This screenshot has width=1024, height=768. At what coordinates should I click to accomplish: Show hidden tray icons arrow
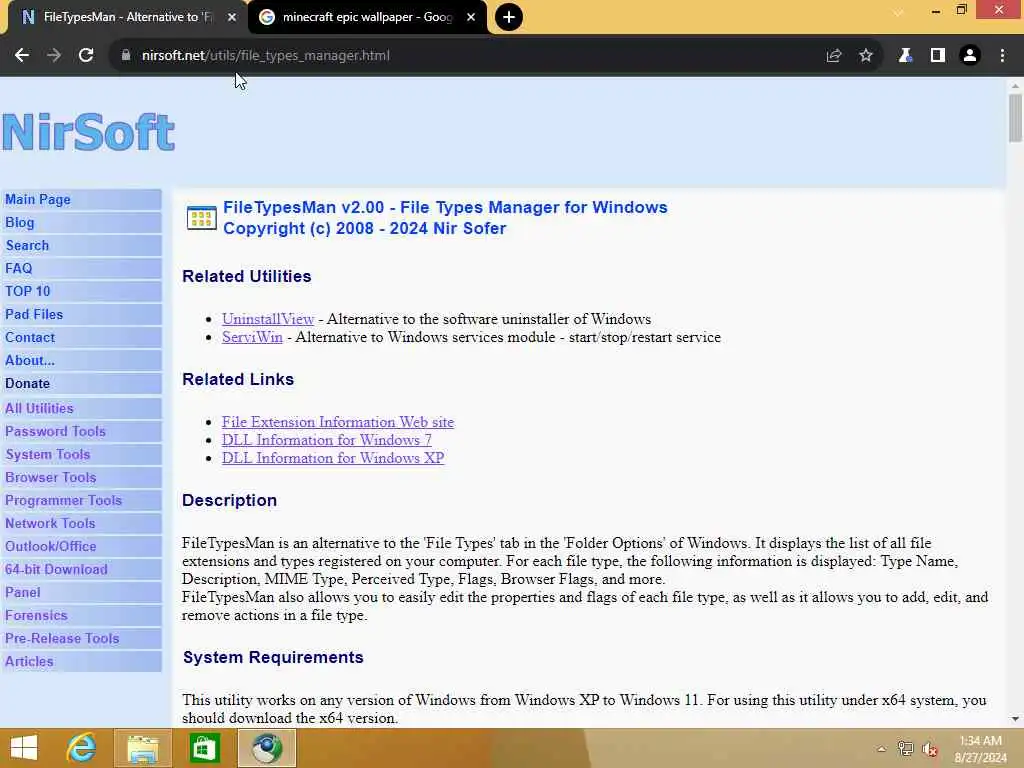coord(881,749)
